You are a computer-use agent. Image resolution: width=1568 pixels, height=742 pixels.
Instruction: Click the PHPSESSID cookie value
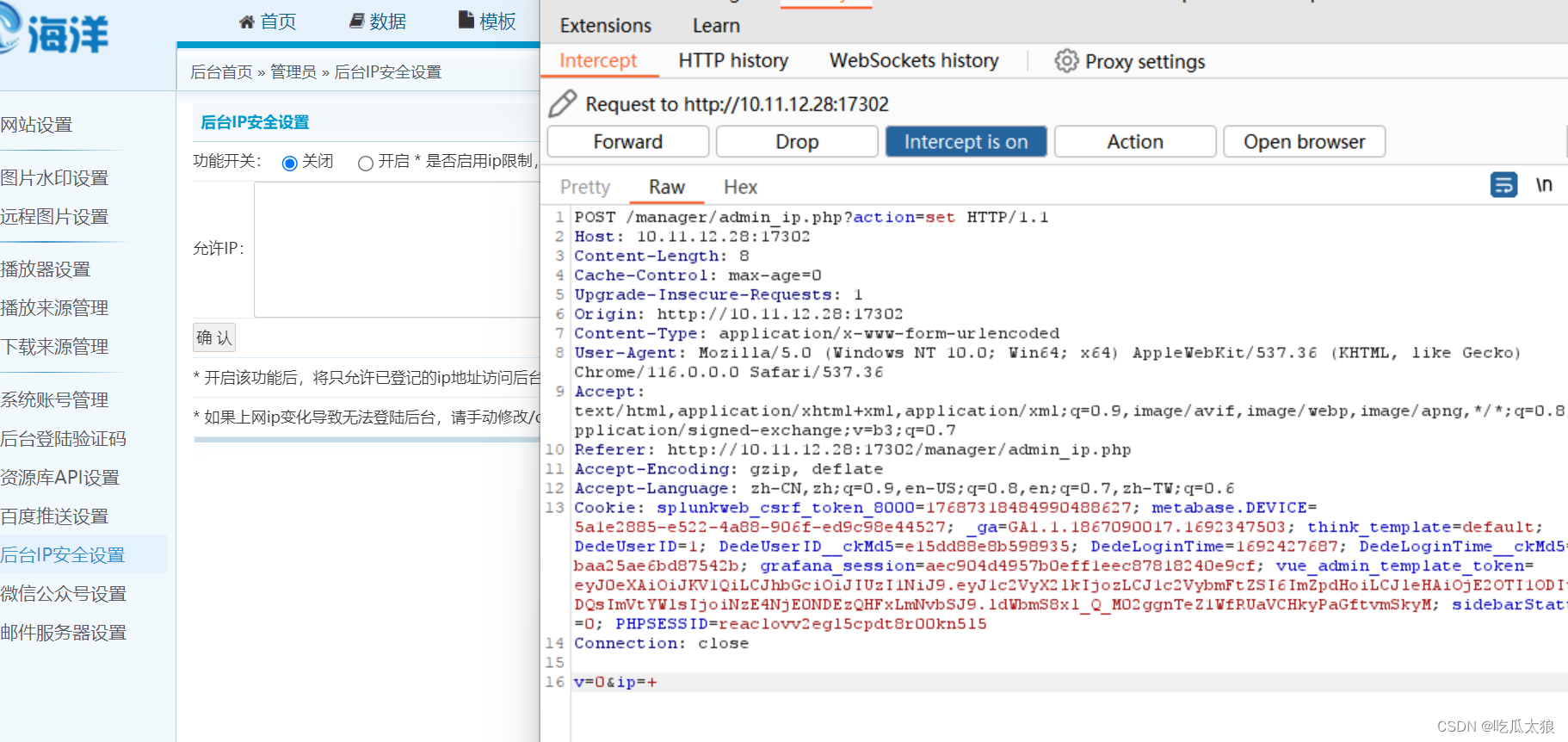tap(852, 624)
